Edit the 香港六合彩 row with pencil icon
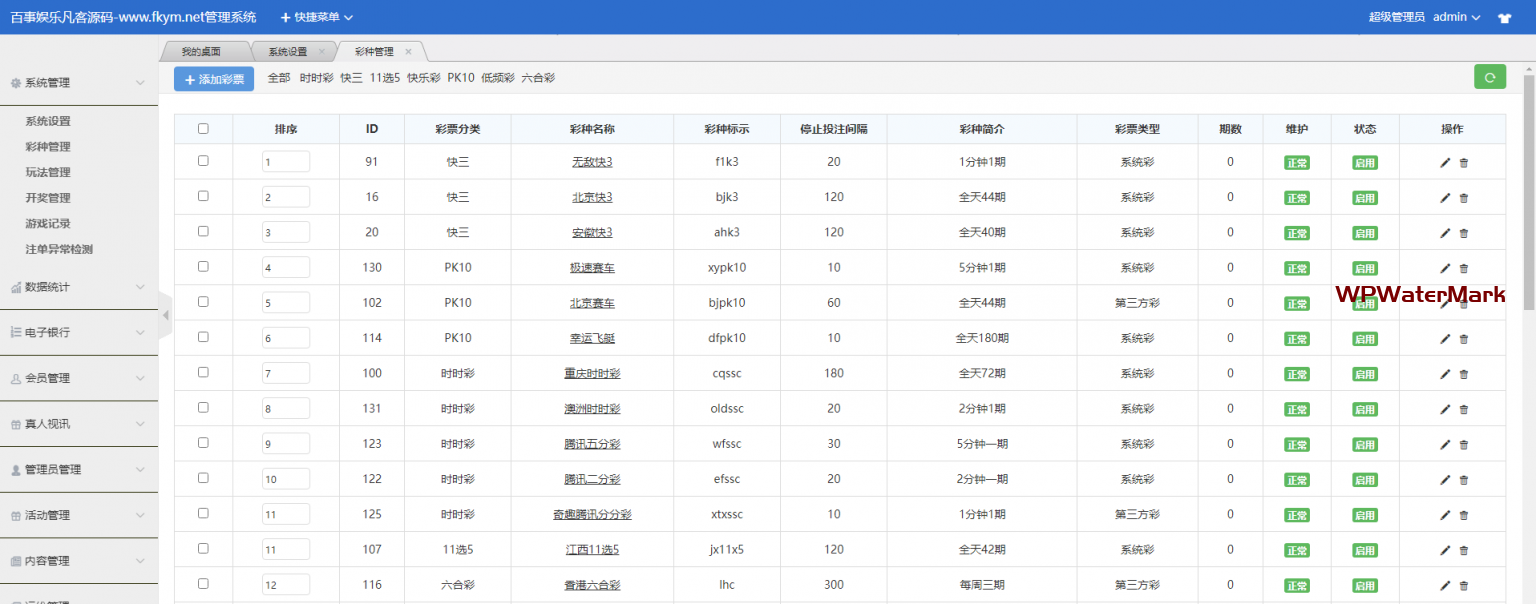 coord(1445,585)
